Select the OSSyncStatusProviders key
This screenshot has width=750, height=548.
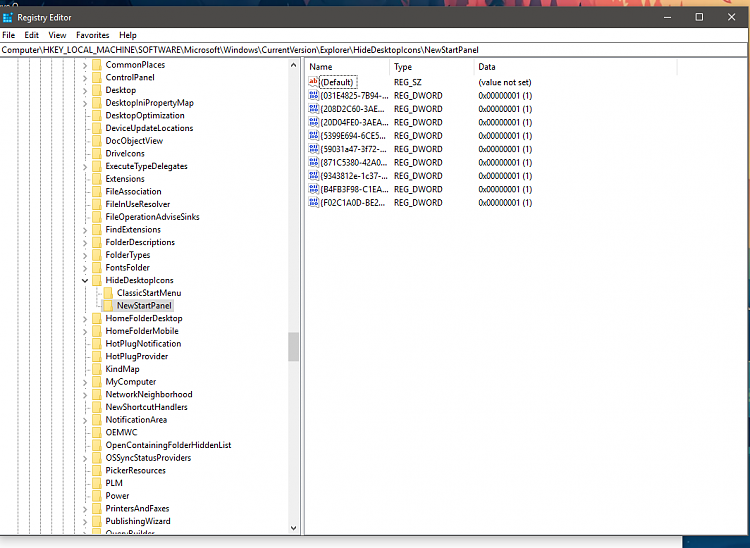tap(148, 458)
